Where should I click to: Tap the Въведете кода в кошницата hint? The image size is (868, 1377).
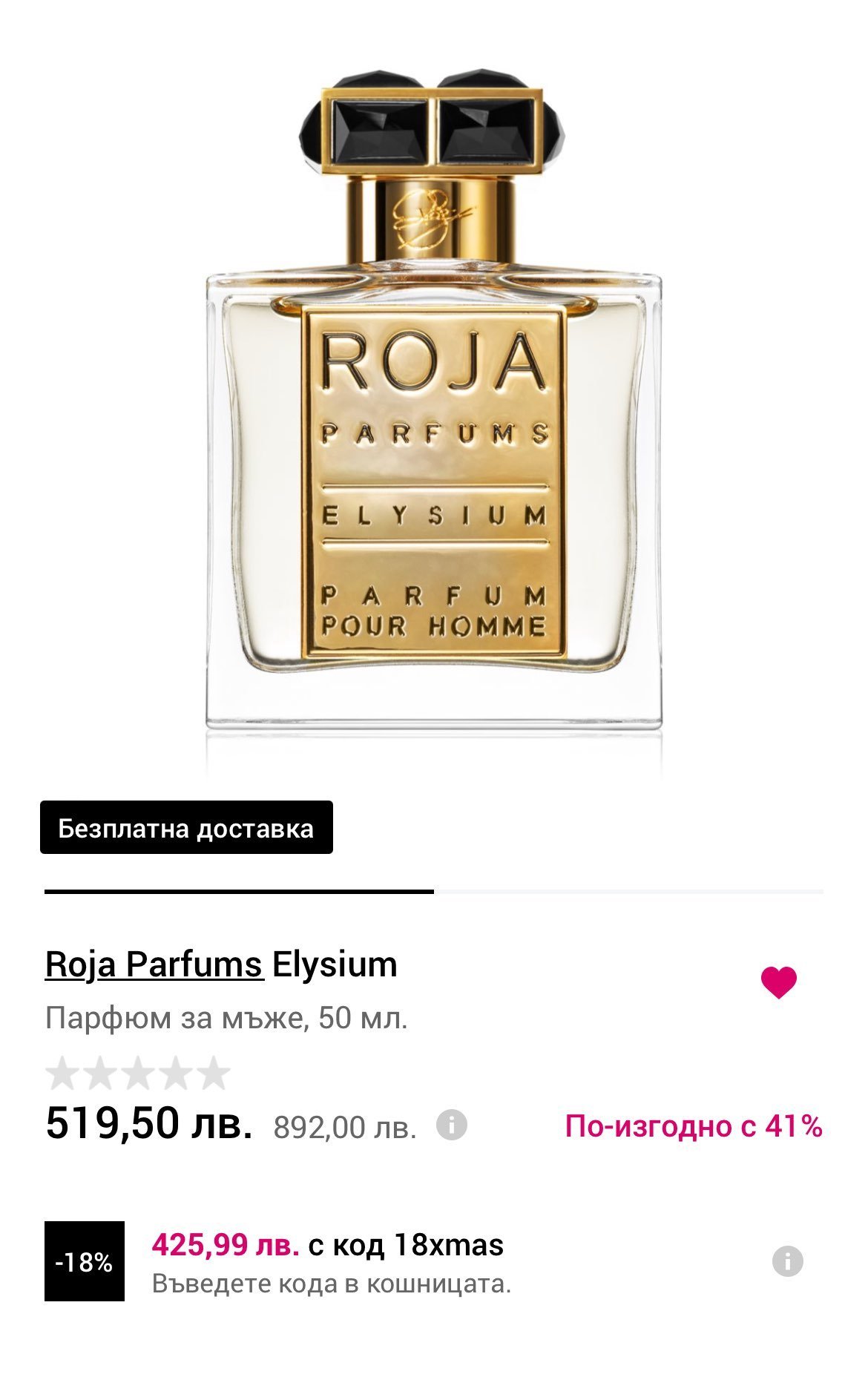click(x=332, y=1284)
